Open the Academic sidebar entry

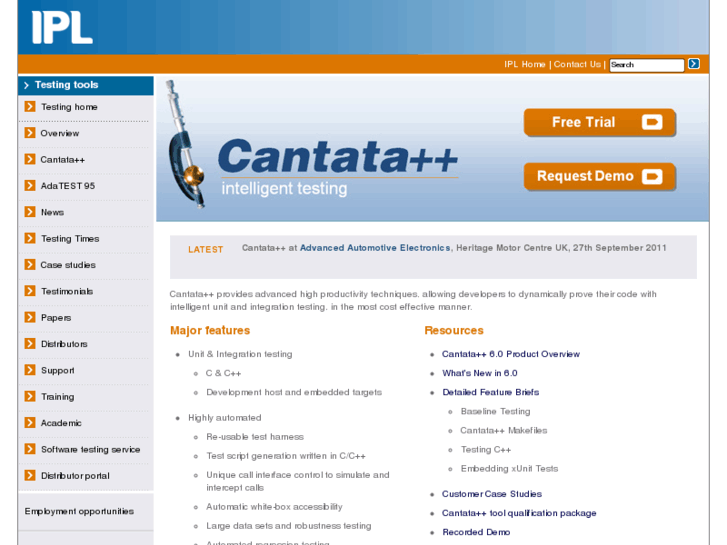click(61, 423)
